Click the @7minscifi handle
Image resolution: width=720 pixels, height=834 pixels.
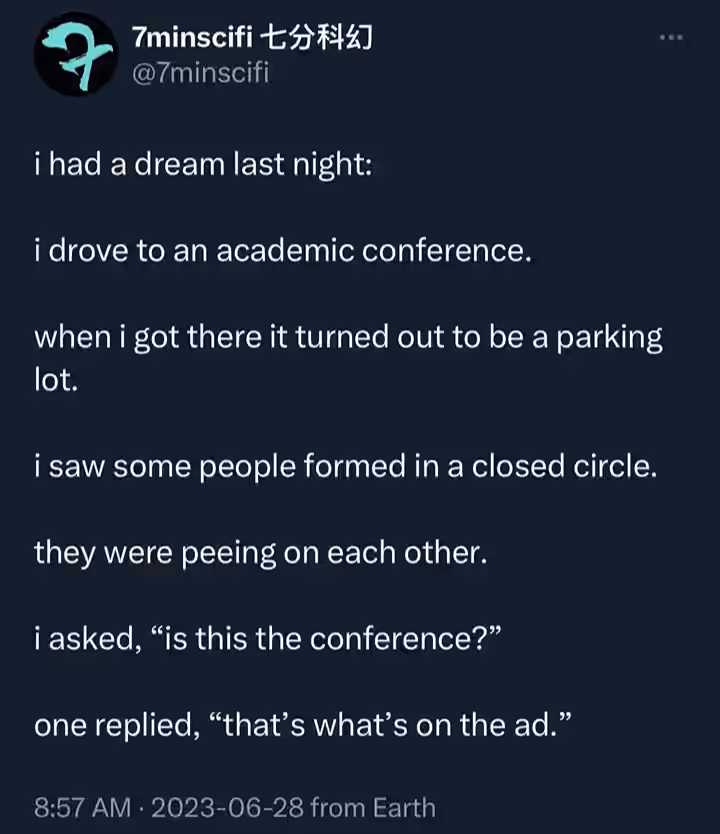coord(200,73)
